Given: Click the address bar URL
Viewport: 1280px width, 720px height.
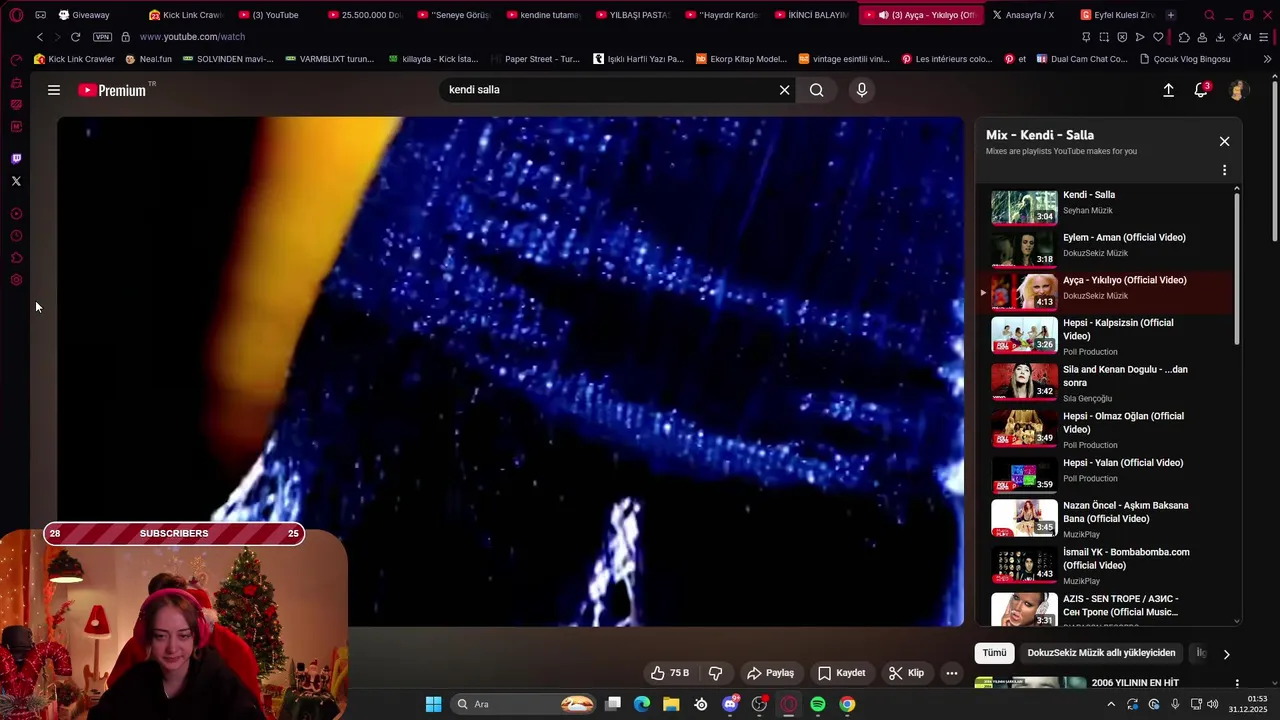Looking at the screenshot, I should tap(192, 37).
